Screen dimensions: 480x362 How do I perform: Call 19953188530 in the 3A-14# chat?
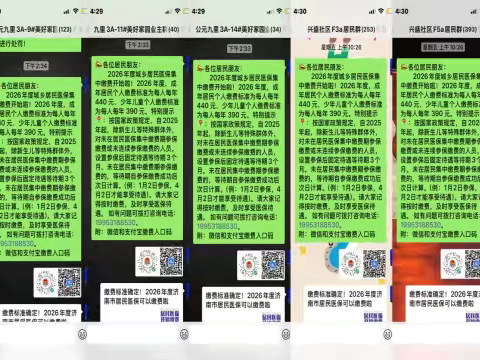217,226
